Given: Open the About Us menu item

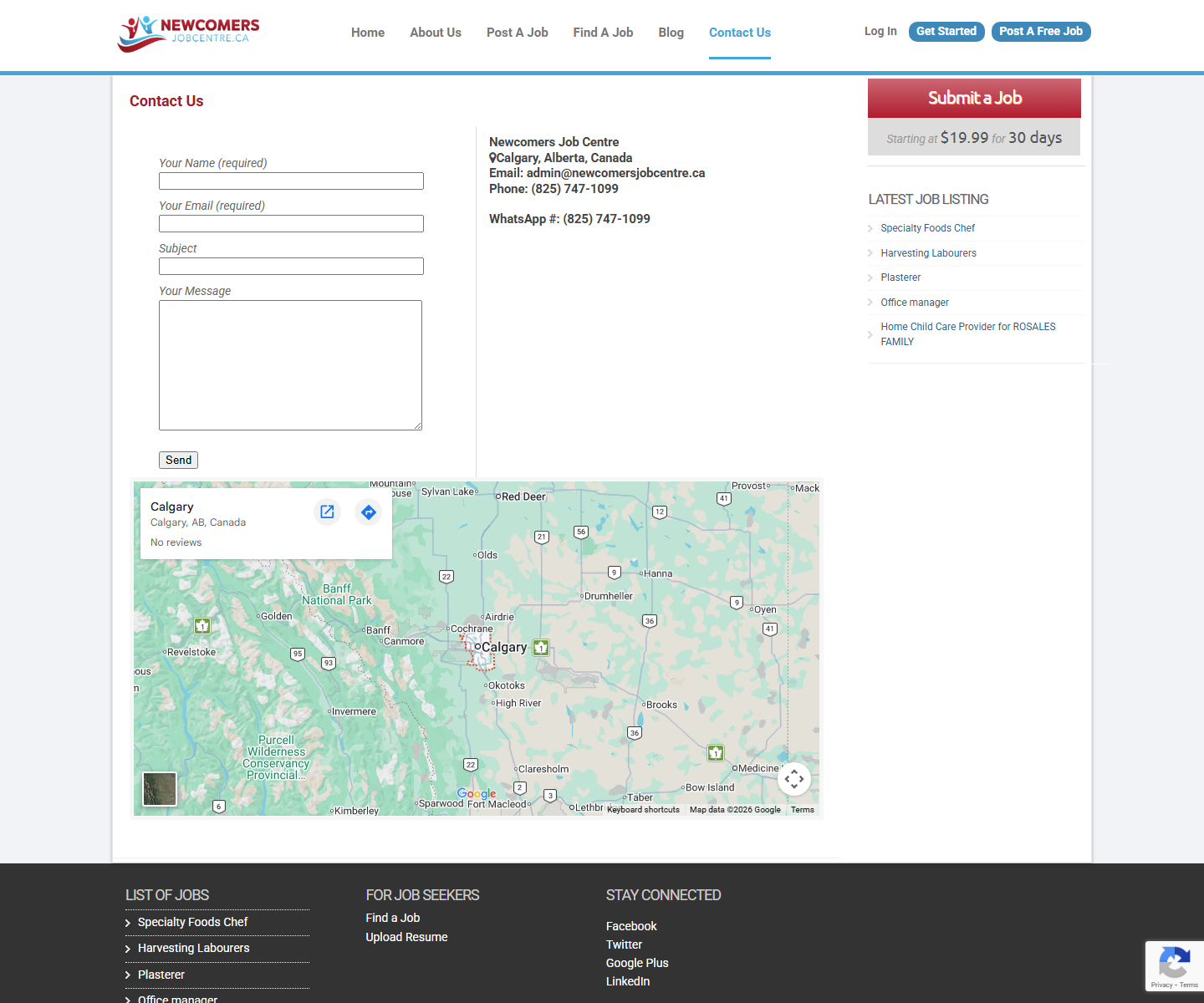Looking at the screenshot, I should click(435, 33).
